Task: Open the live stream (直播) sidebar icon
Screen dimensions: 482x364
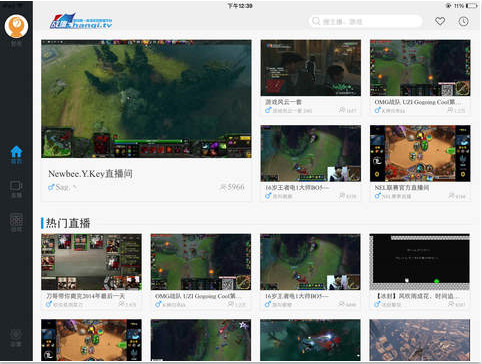Action: (x=16, y=186)
